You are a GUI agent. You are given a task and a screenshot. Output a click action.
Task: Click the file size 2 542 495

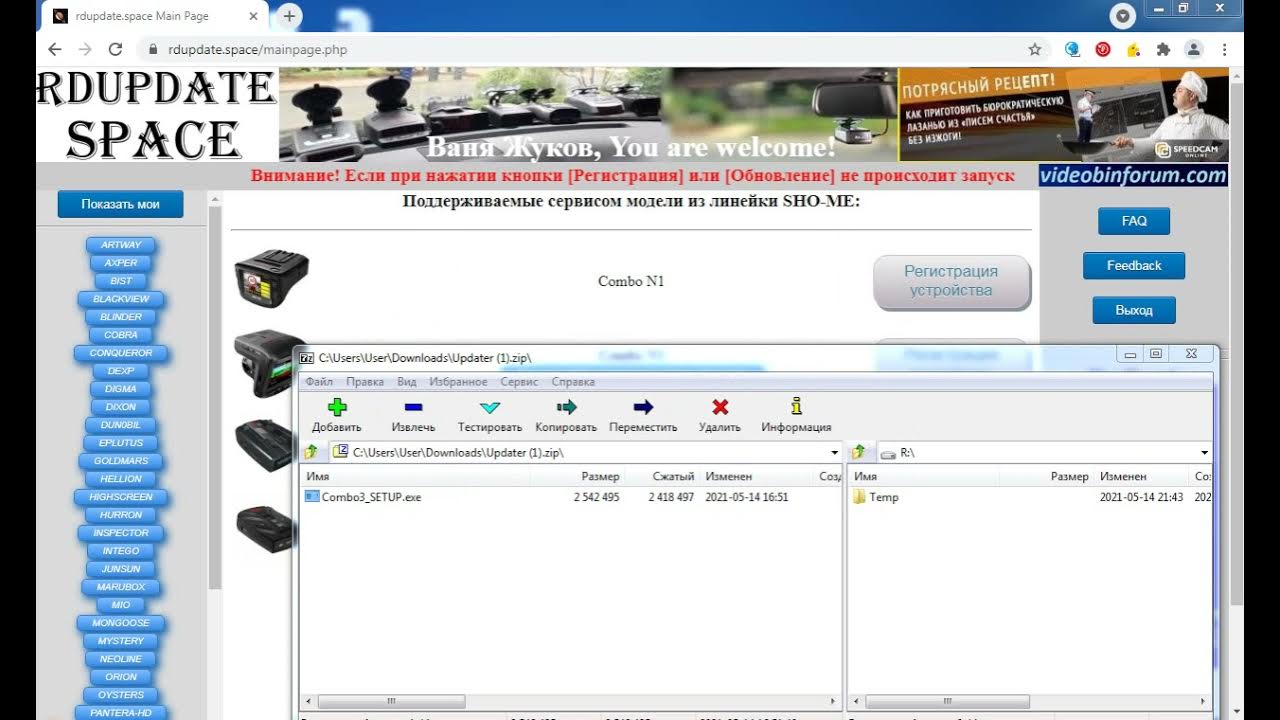tap(596, 497)
